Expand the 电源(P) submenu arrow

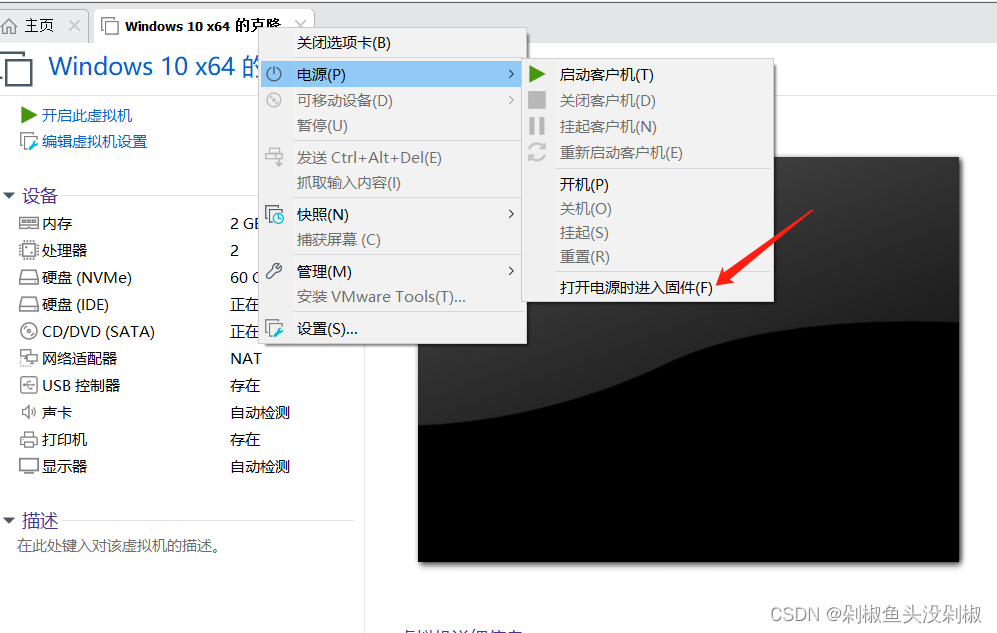coord(511,74)
